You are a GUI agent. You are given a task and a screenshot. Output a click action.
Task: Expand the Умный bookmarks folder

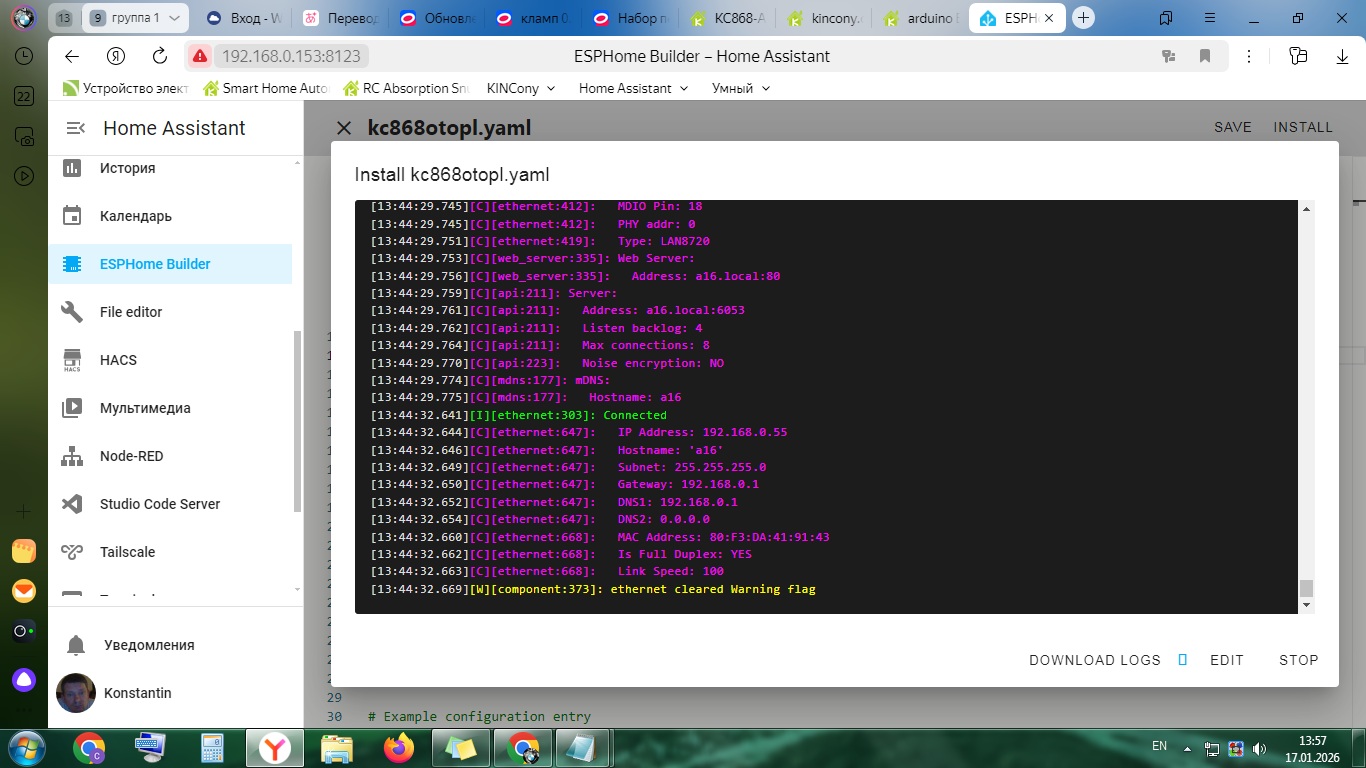(741, 88)
